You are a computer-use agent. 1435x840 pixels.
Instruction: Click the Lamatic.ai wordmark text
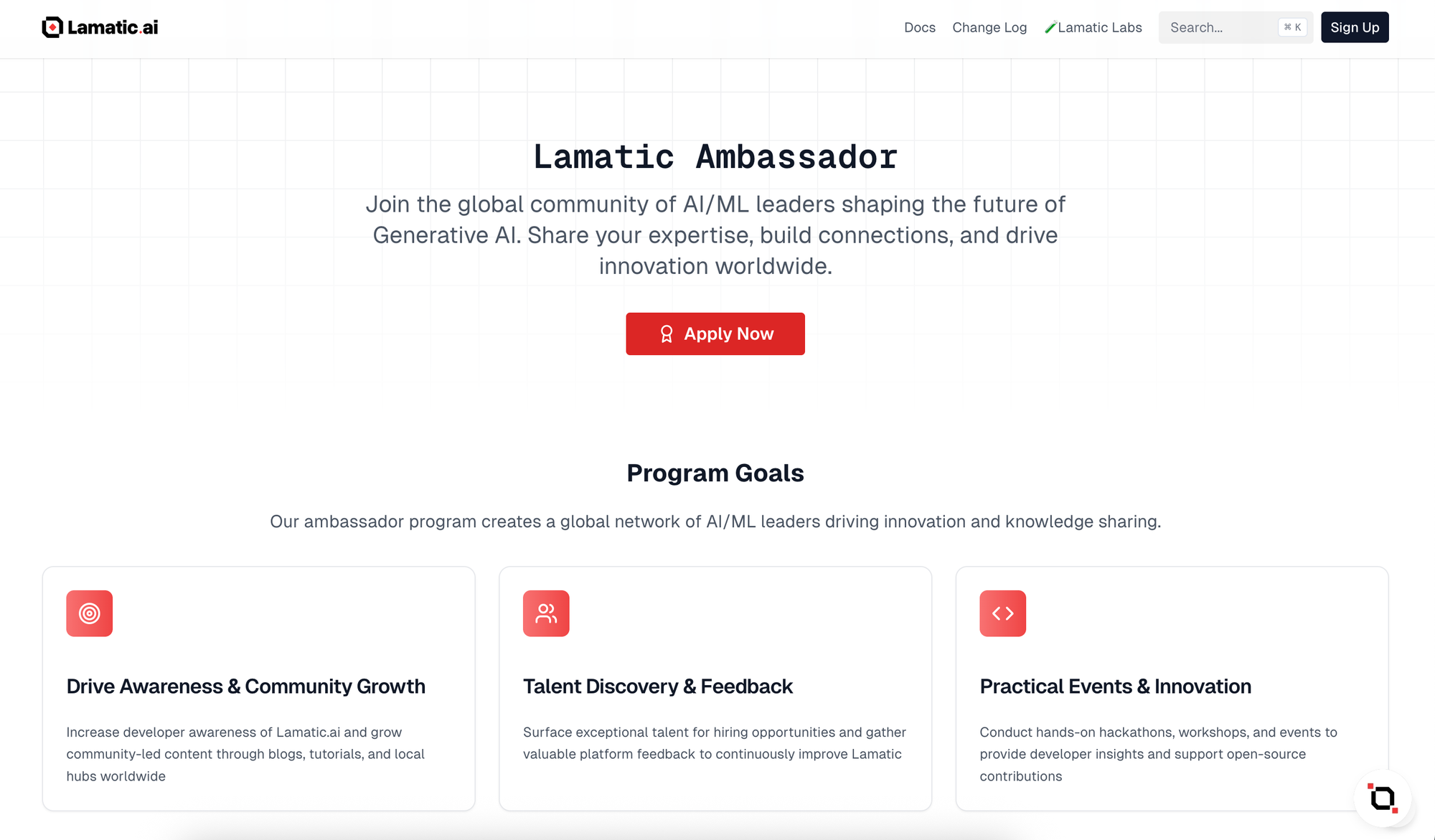pos(113,27)
